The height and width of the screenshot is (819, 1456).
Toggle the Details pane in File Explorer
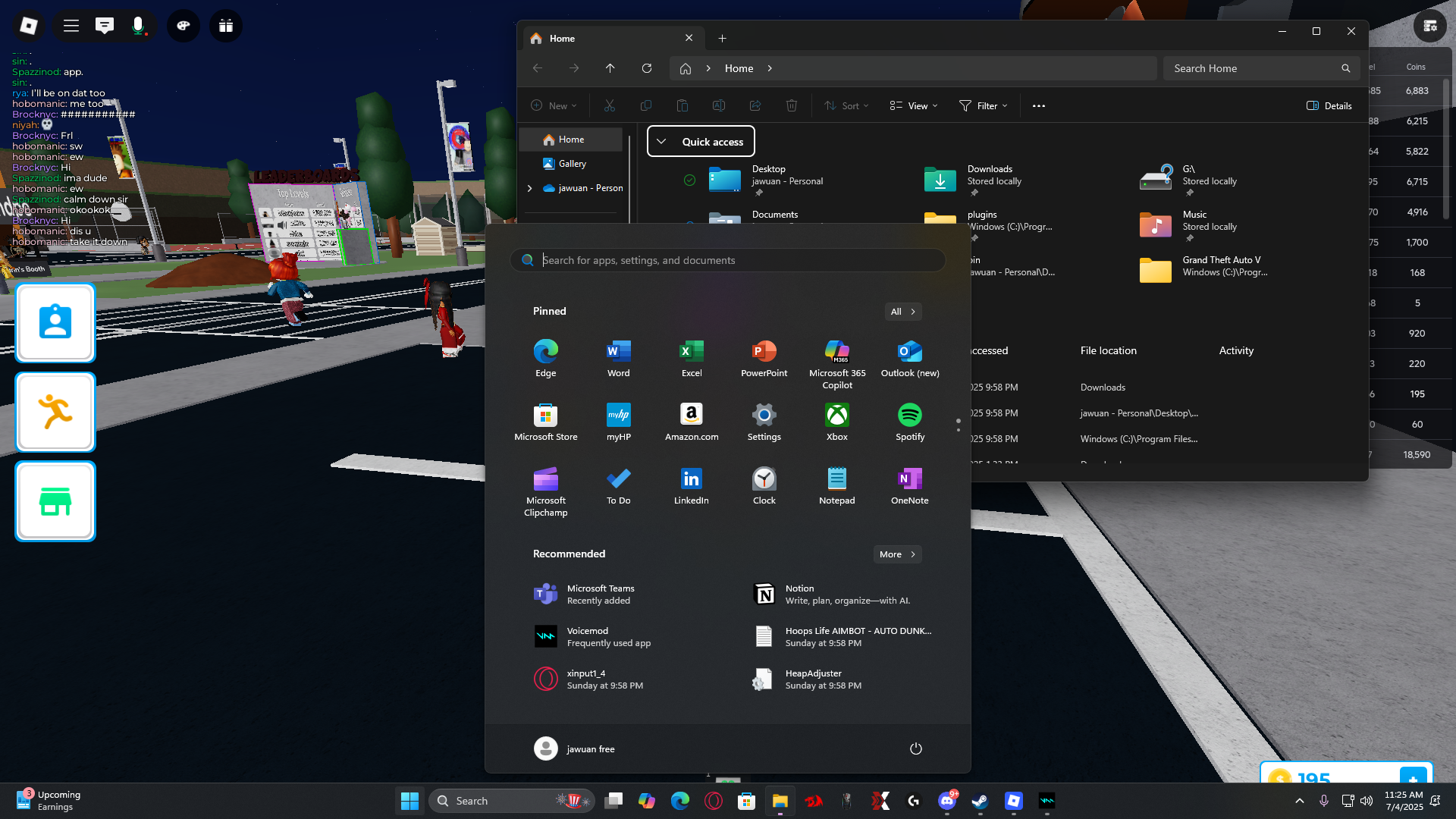click(x=1329, y=105)
